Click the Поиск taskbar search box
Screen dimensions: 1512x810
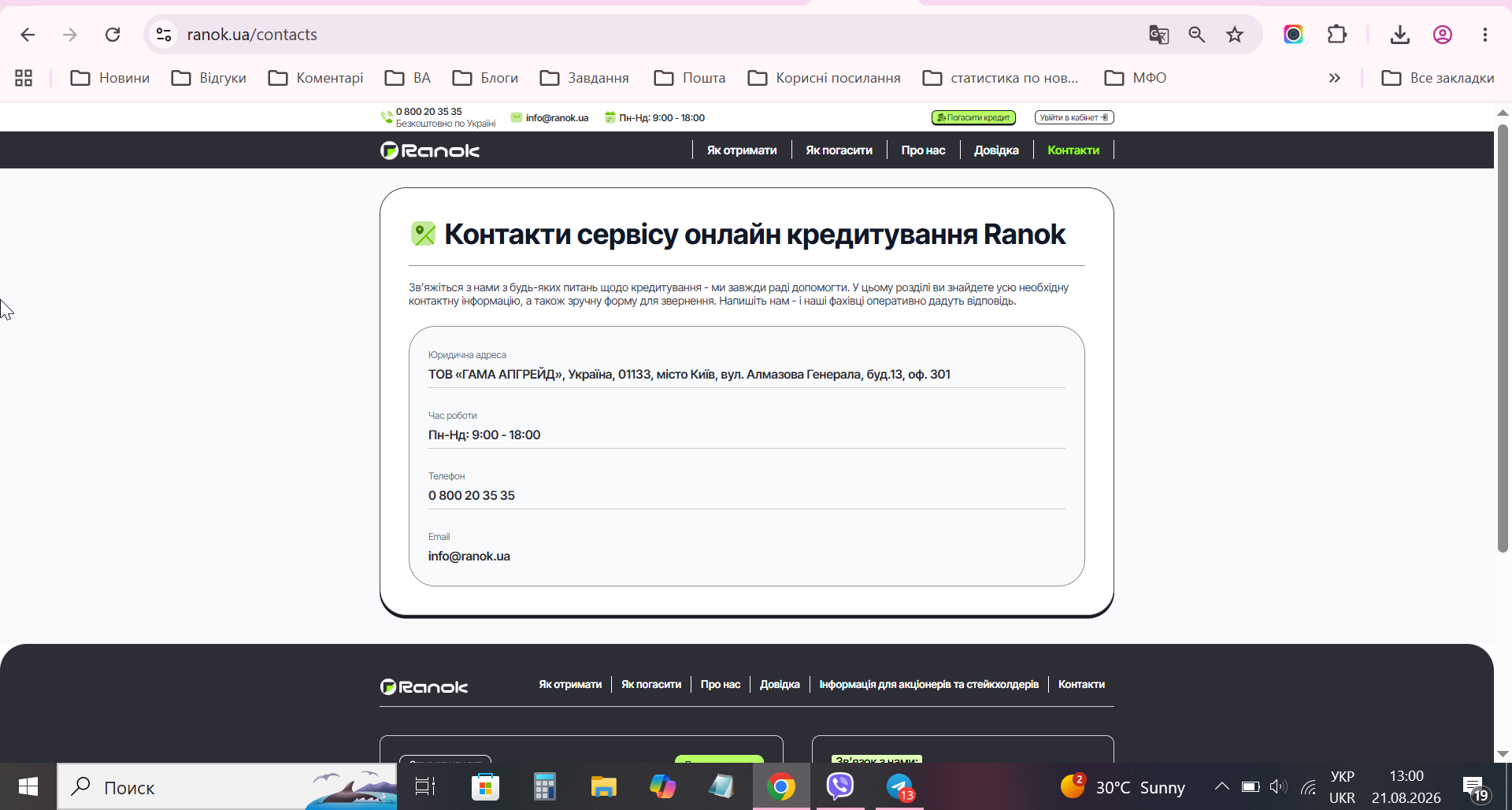[227, 786]
